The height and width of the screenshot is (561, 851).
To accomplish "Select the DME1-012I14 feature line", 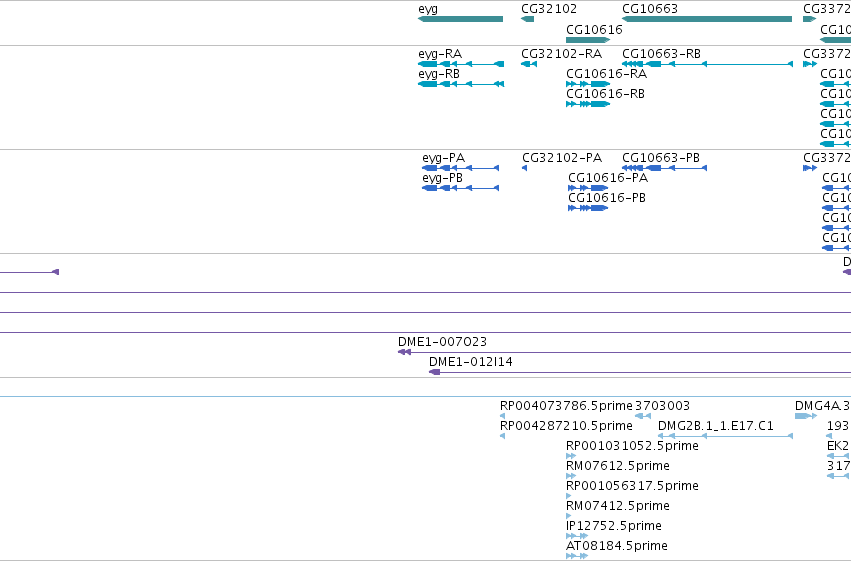I will click(640, 372).
